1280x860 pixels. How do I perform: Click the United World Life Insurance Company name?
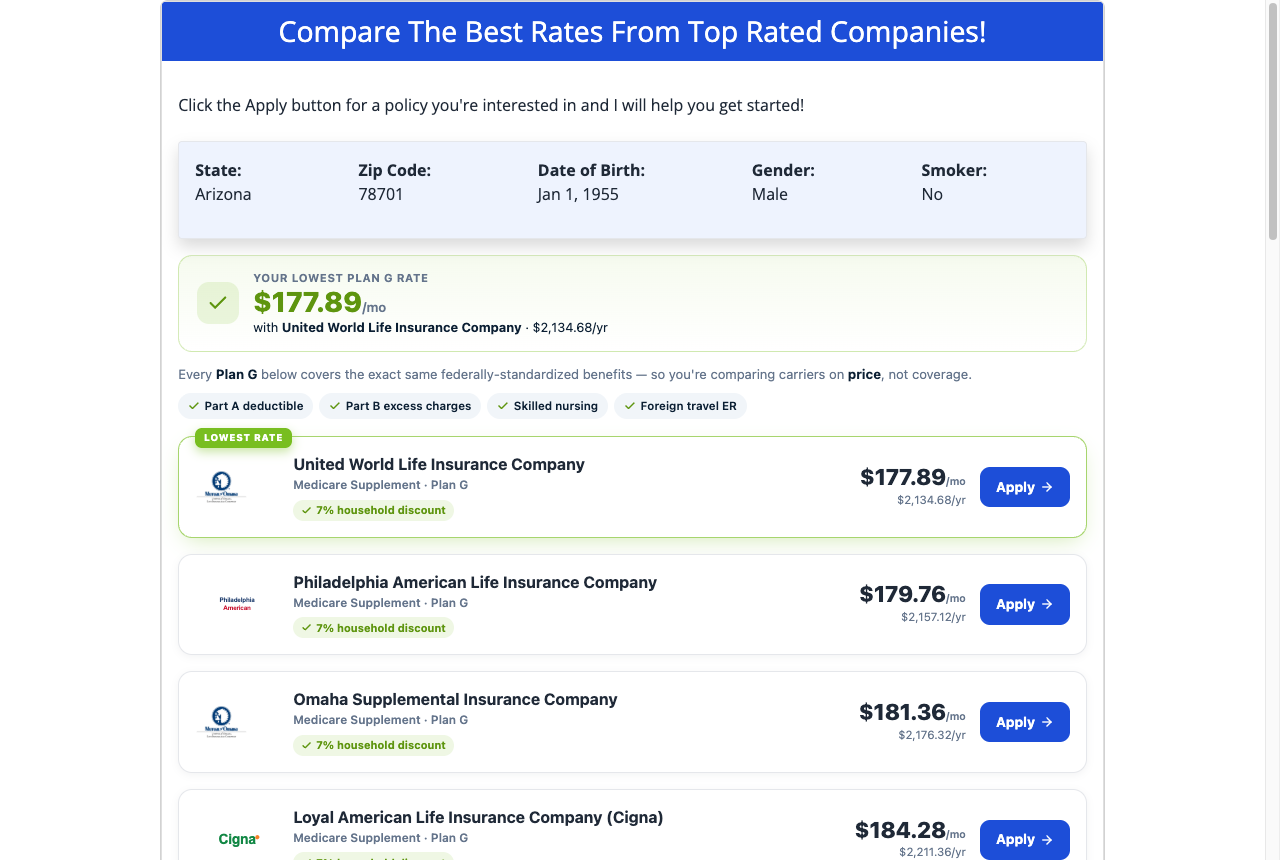point(439,464)
